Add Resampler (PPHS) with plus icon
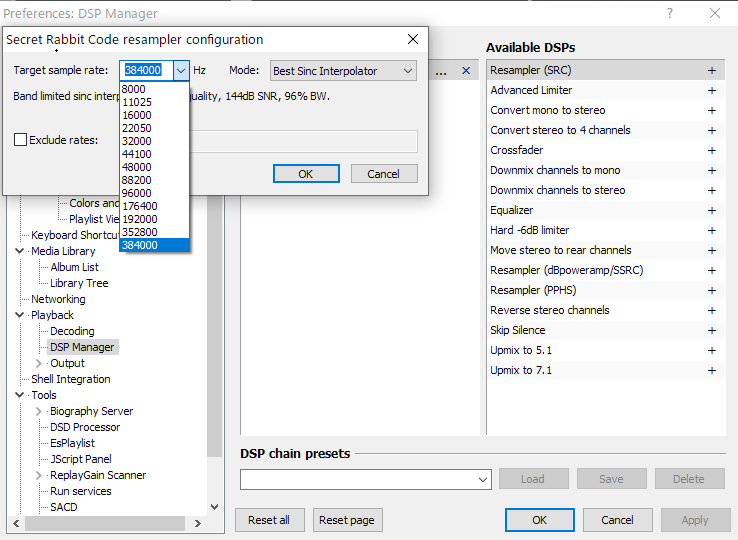Image resolution: width=738 pixels, height=540 pixels. (x=712, y=290)
